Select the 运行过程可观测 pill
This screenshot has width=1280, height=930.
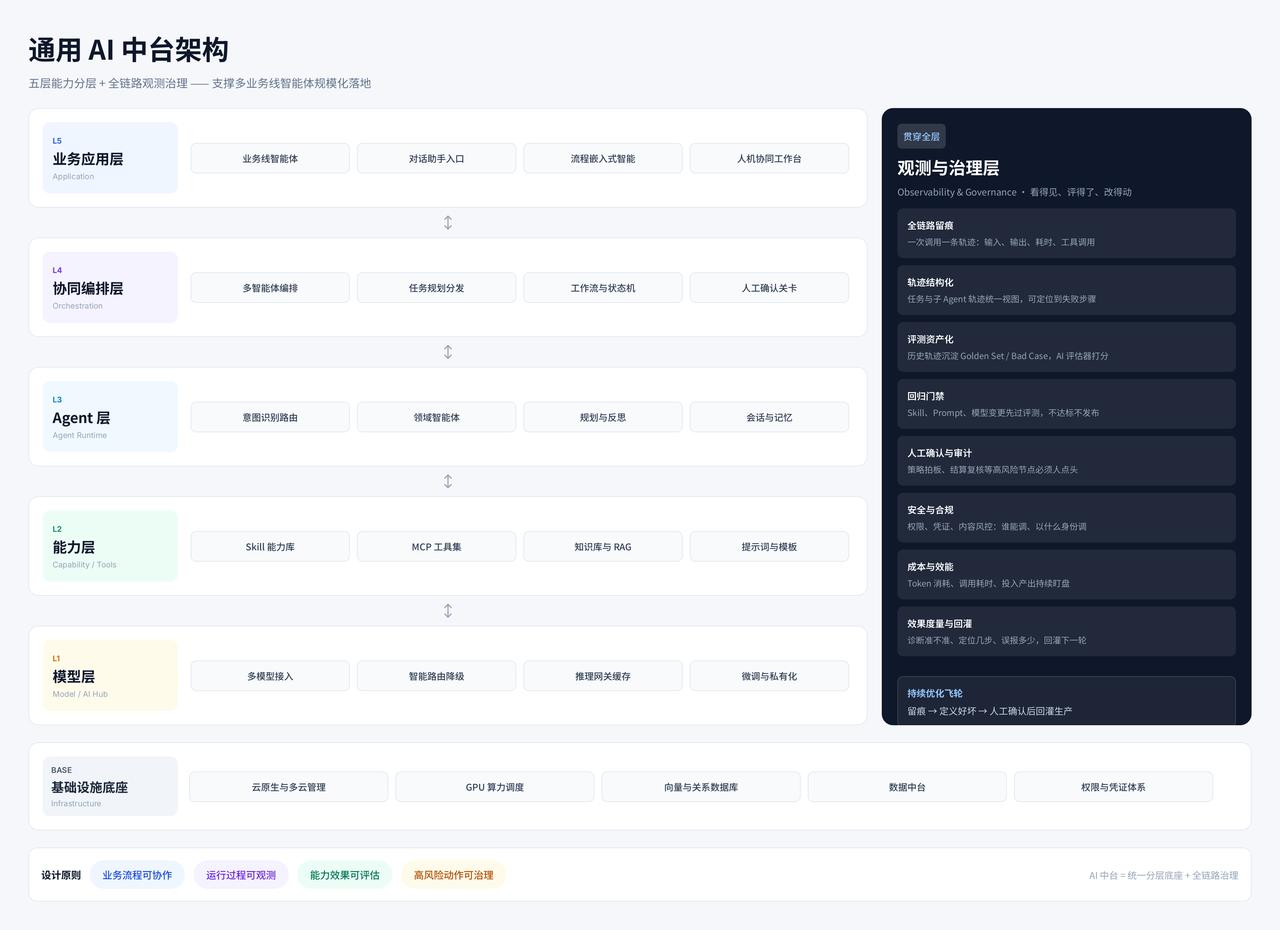(x=241, y=875)
